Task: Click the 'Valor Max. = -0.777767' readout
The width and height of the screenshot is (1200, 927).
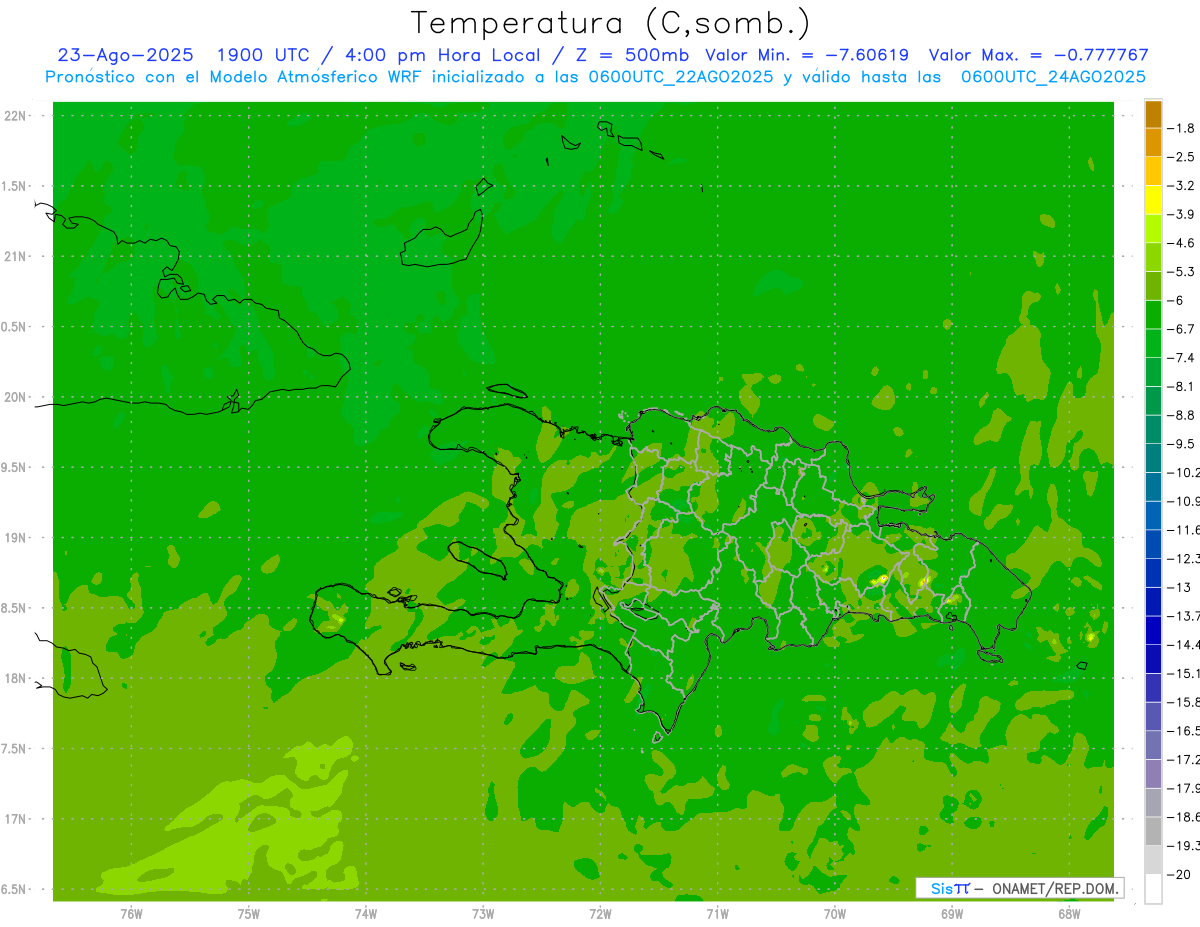Action: (x=1039, y=55)
